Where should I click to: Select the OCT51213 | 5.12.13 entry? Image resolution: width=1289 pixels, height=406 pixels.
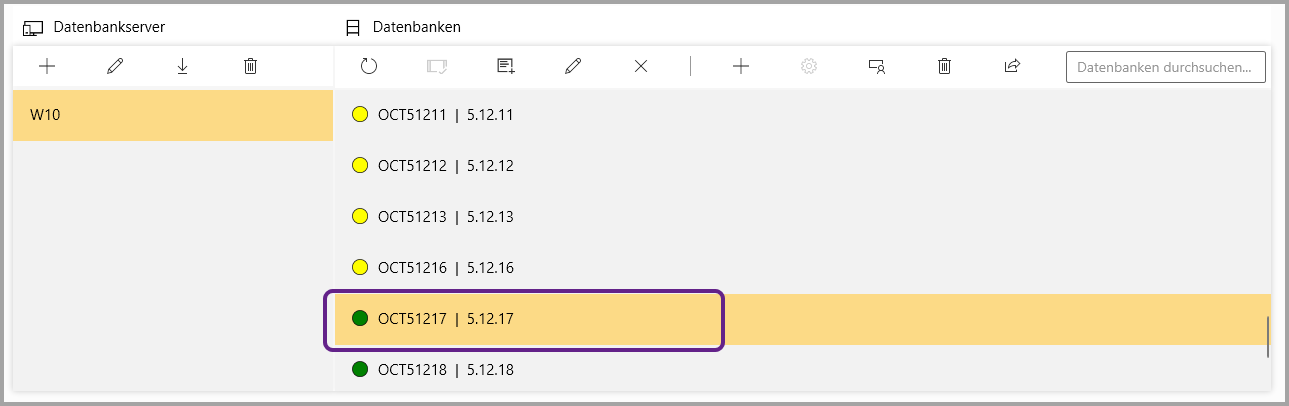tap(445, 217)
